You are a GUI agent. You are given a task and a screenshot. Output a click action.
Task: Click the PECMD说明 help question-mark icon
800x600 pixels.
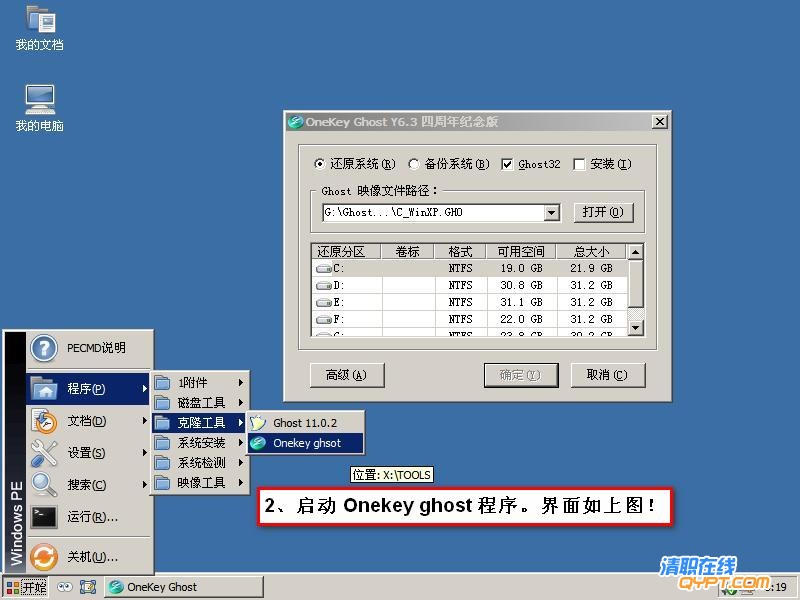click(x=44, y=349)
